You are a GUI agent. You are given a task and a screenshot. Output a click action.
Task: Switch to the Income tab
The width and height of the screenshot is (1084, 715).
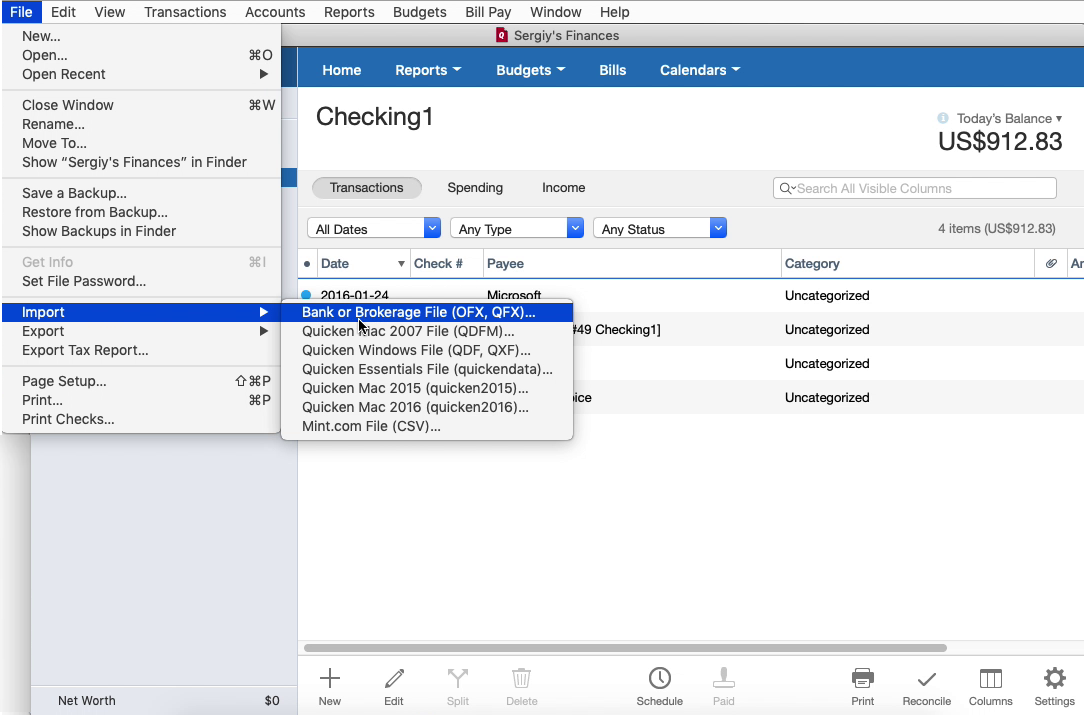(x=563, y=187)
